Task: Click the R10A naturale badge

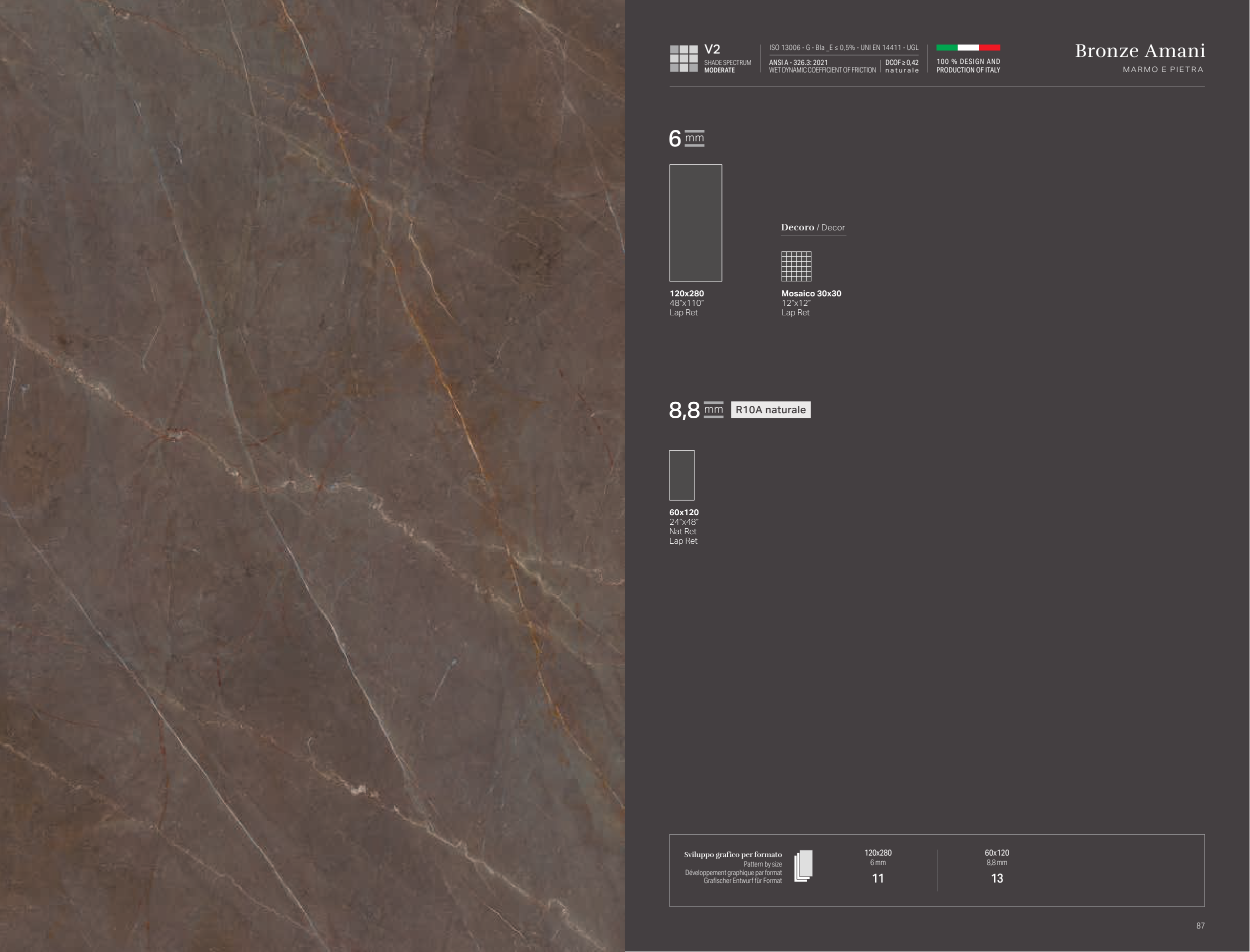Action: (x=770, y=410)
